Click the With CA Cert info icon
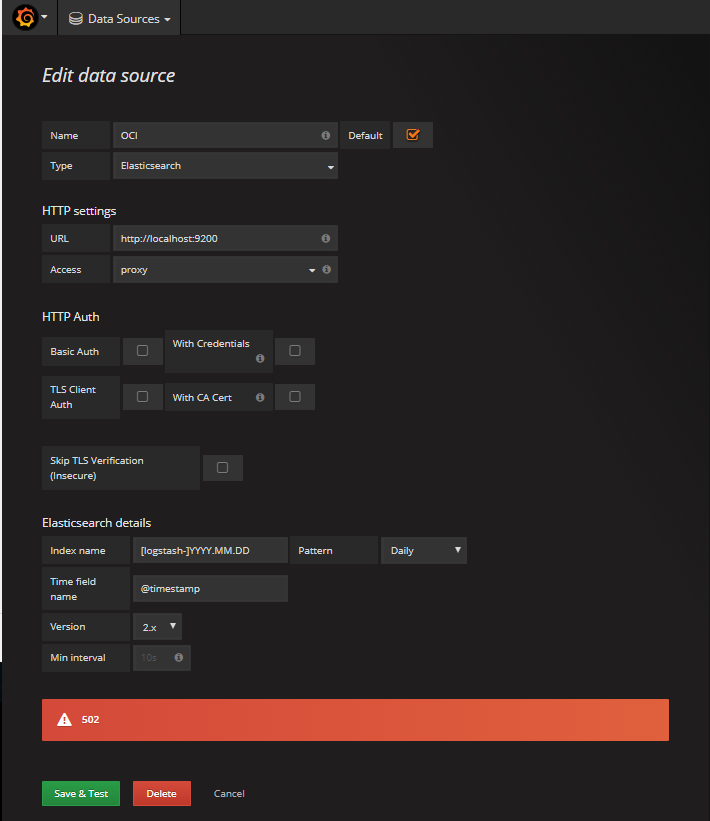The image size is (710, 821). (x=260, y=397)
